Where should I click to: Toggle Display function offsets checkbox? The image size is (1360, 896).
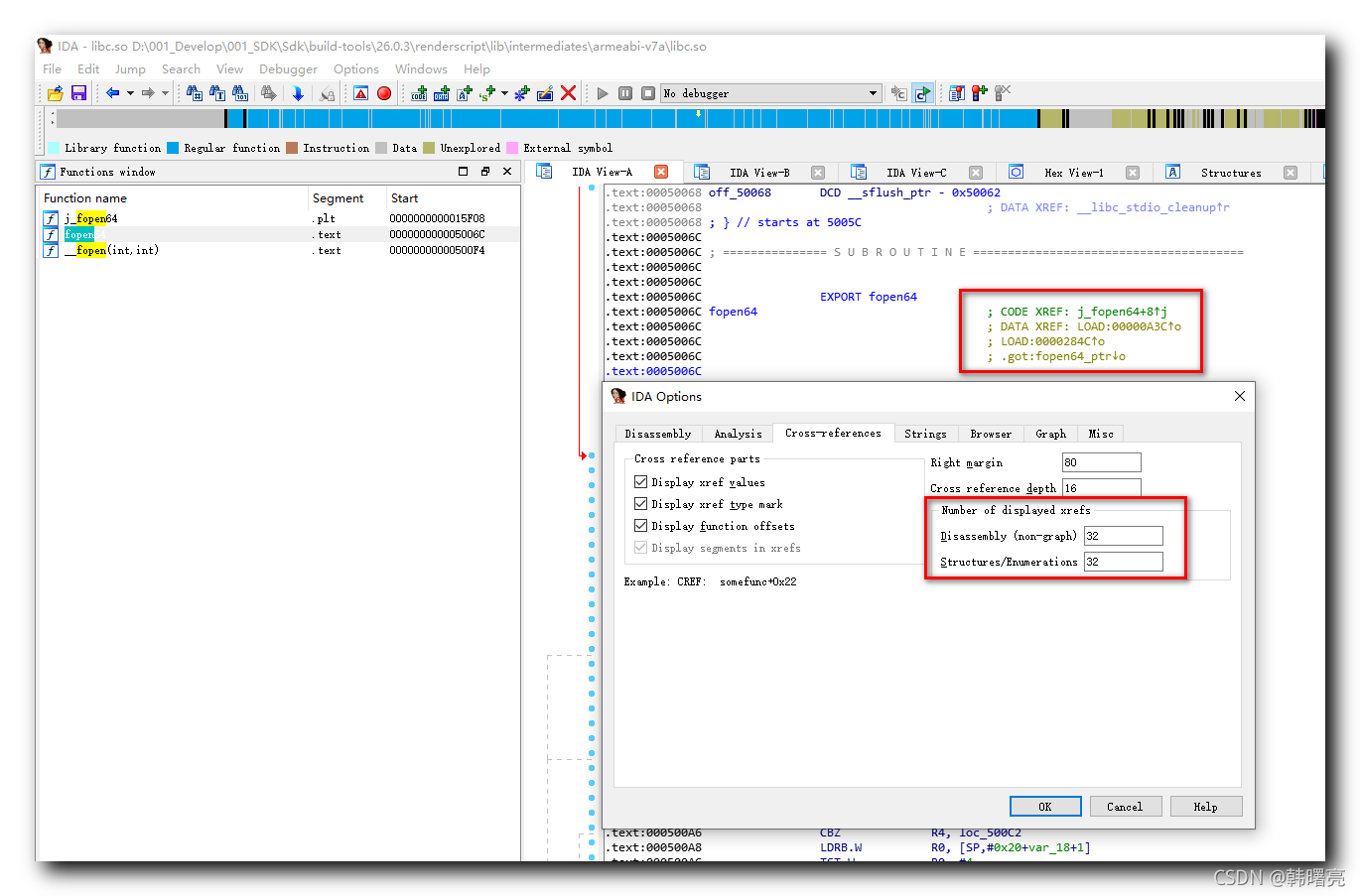coord(641,526)
